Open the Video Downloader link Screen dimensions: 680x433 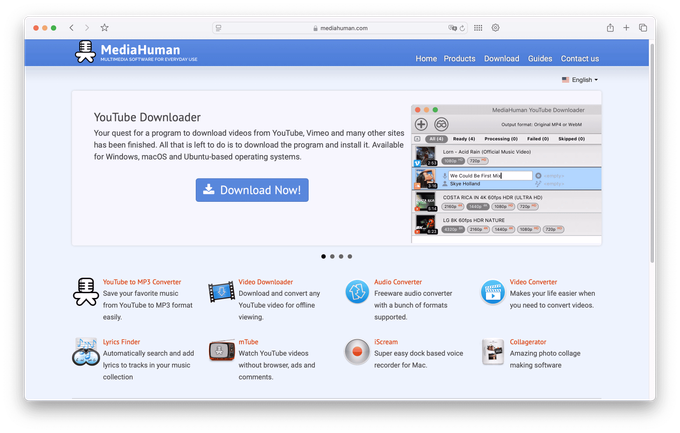pos(266,282)
